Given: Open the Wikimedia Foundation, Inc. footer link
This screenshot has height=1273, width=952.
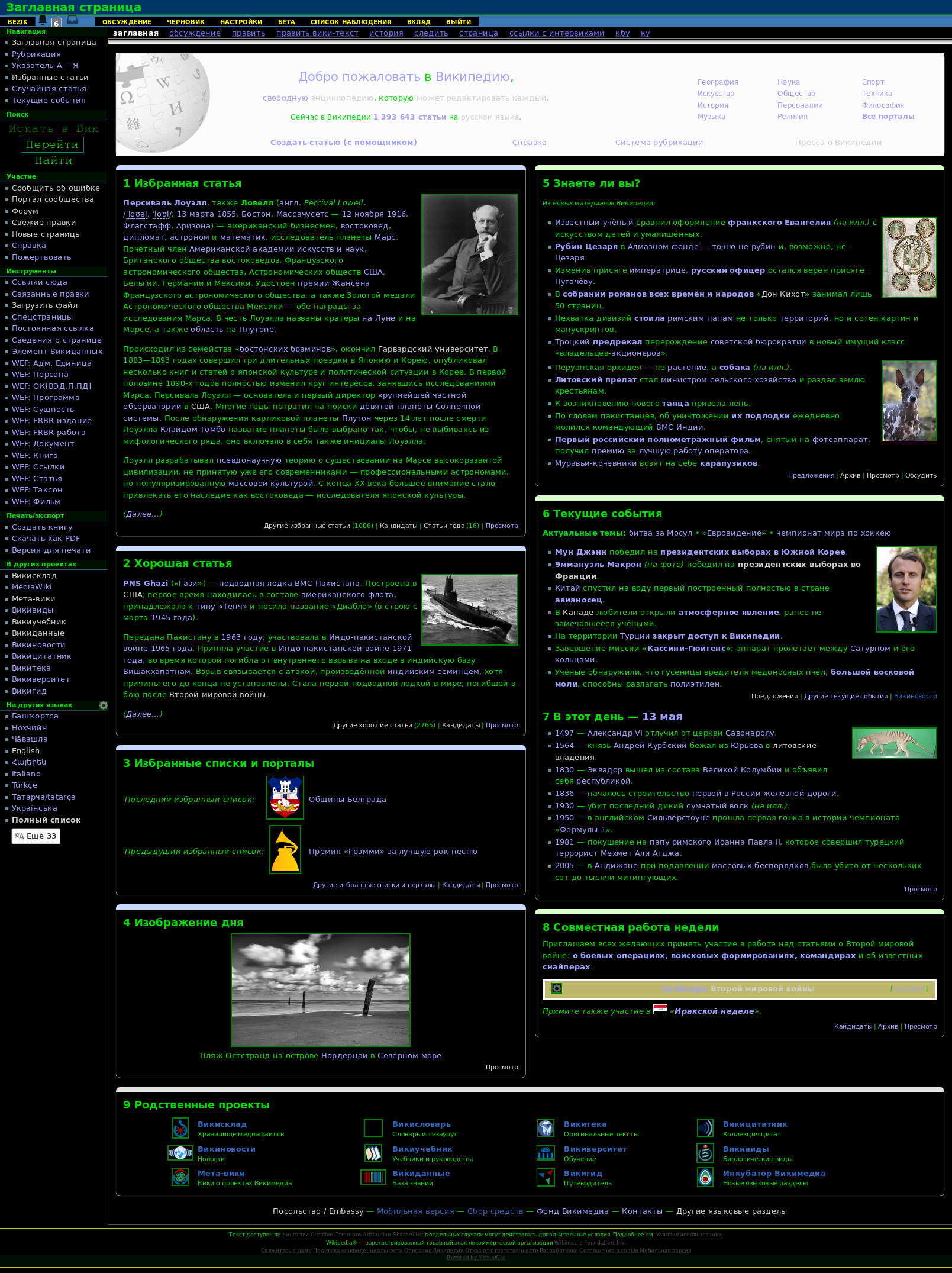Looking at the screenshot, I should tap(590, 1243).
